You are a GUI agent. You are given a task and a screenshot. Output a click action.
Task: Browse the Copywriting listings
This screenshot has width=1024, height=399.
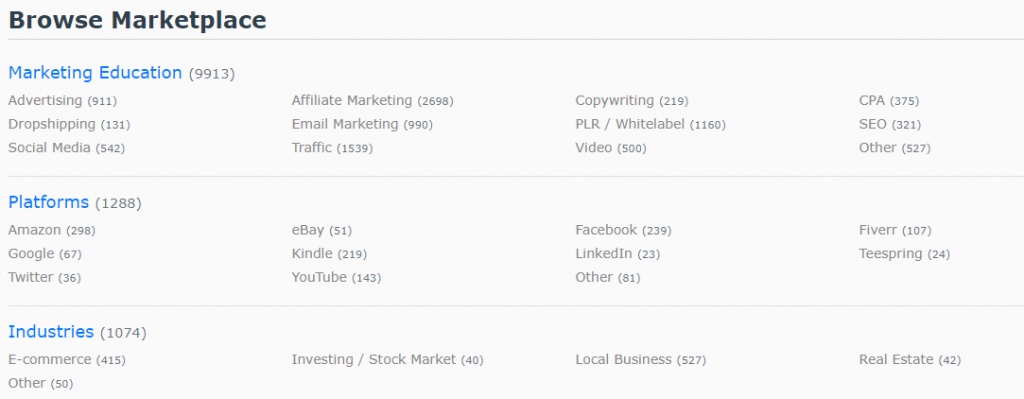pyautogui.click(x=615, y=101)
